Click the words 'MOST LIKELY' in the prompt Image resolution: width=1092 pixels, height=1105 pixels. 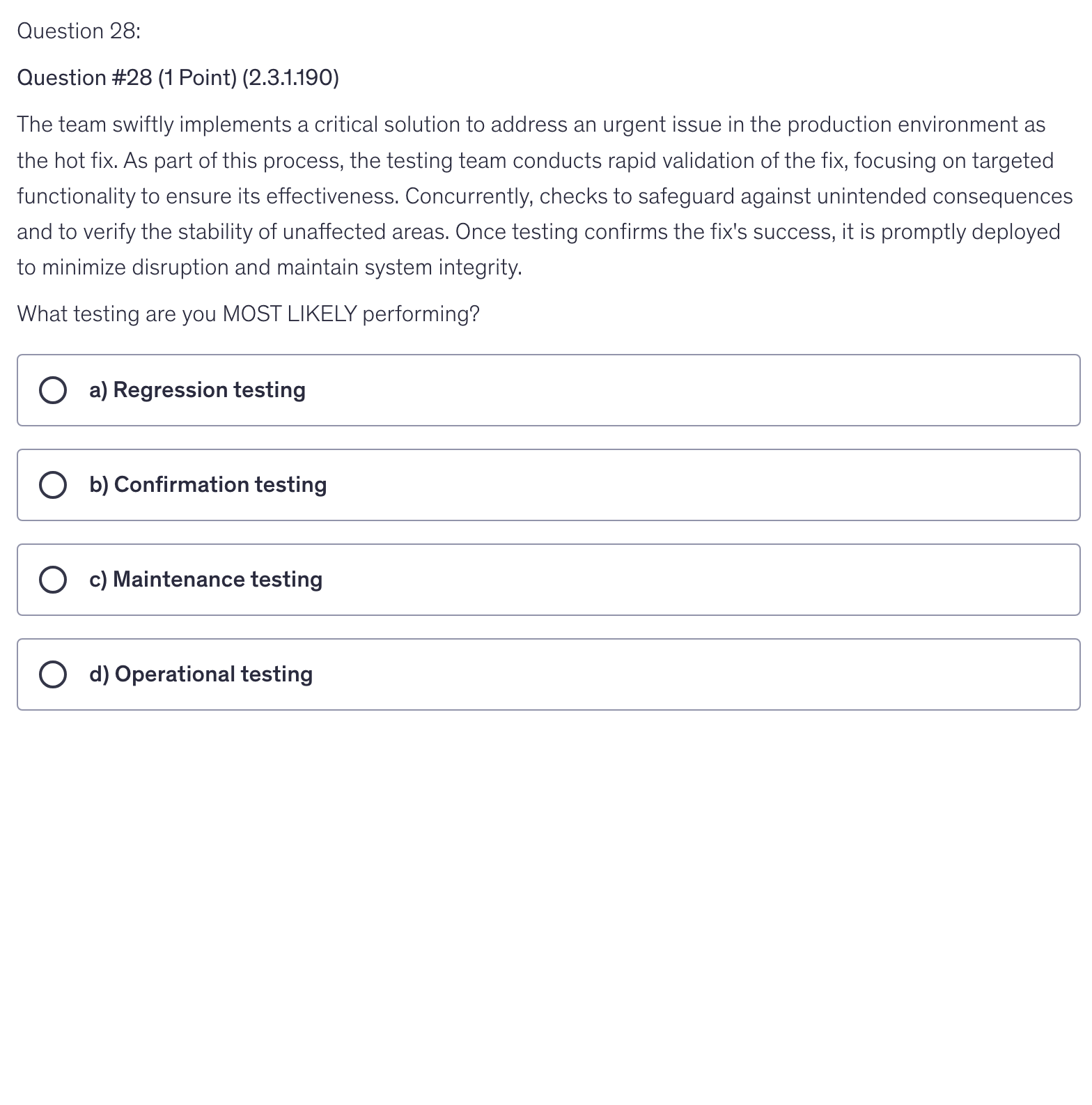(x=290, y=314)
